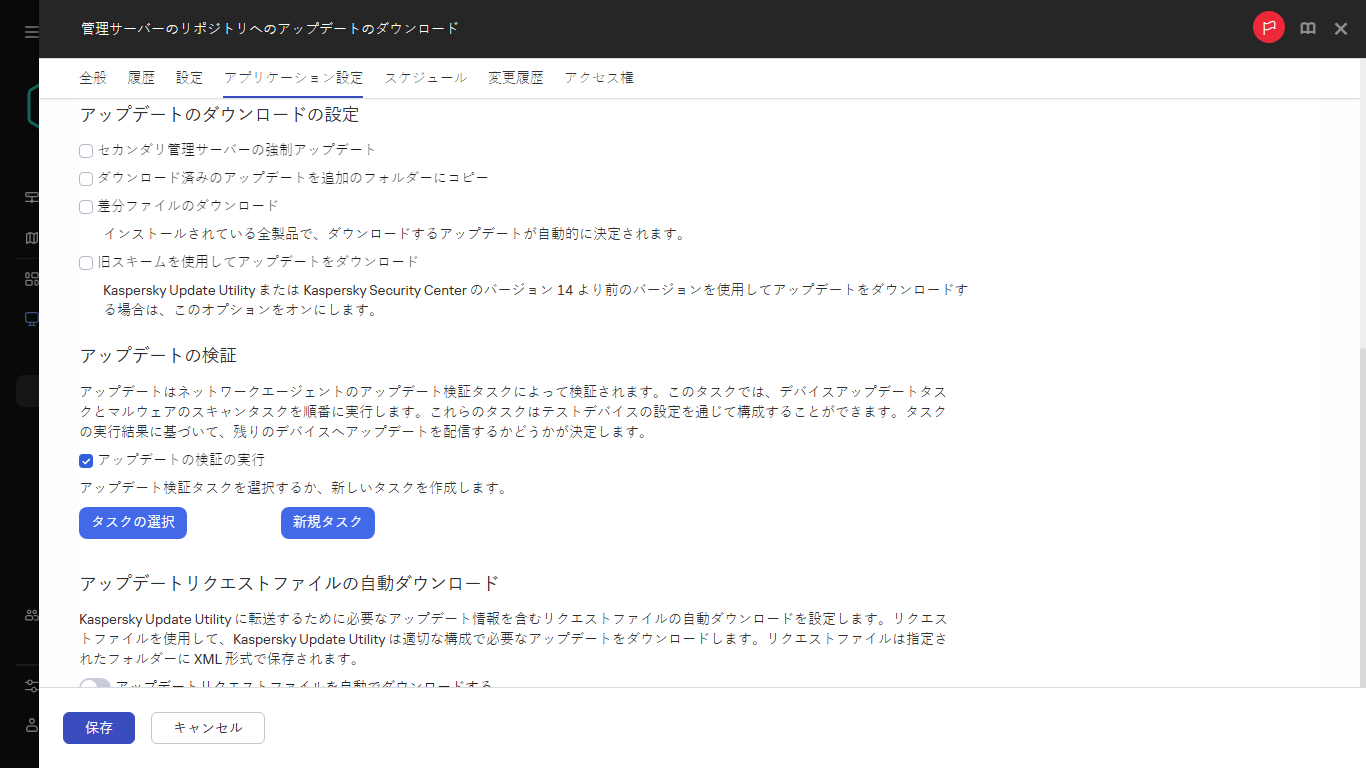Open the アクセス権 tab
The width and height of the screenshot is (1366, 768).
click(598, 77)
